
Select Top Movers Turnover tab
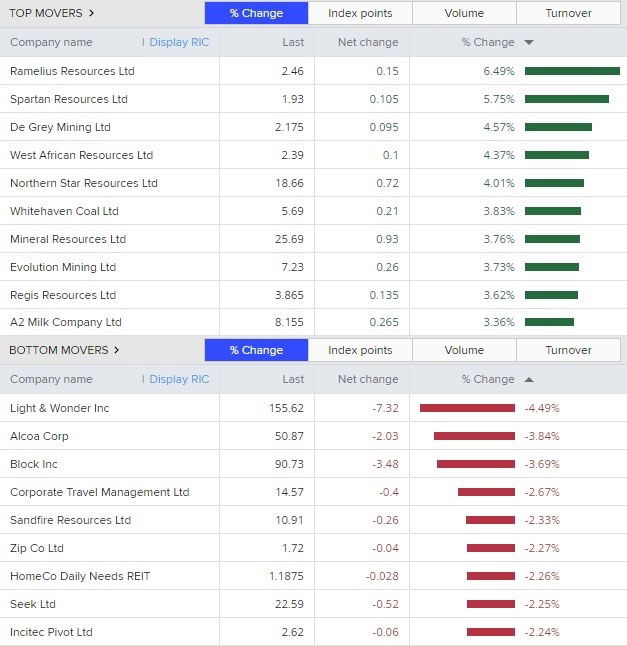click(569, 13)
